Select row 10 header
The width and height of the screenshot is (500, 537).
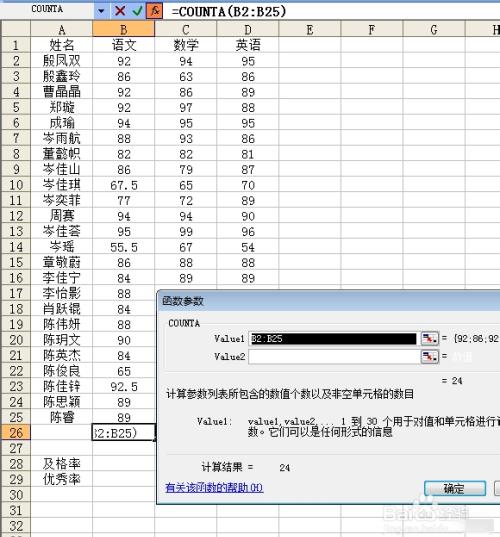pos(16,185)
